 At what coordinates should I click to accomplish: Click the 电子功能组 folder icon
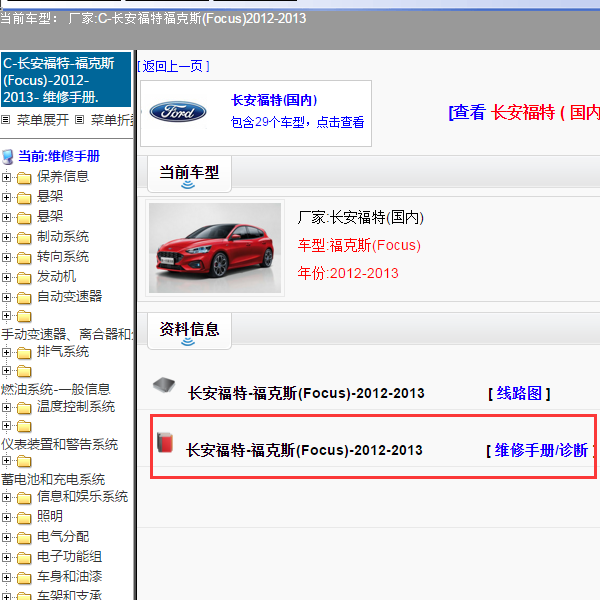24,557
